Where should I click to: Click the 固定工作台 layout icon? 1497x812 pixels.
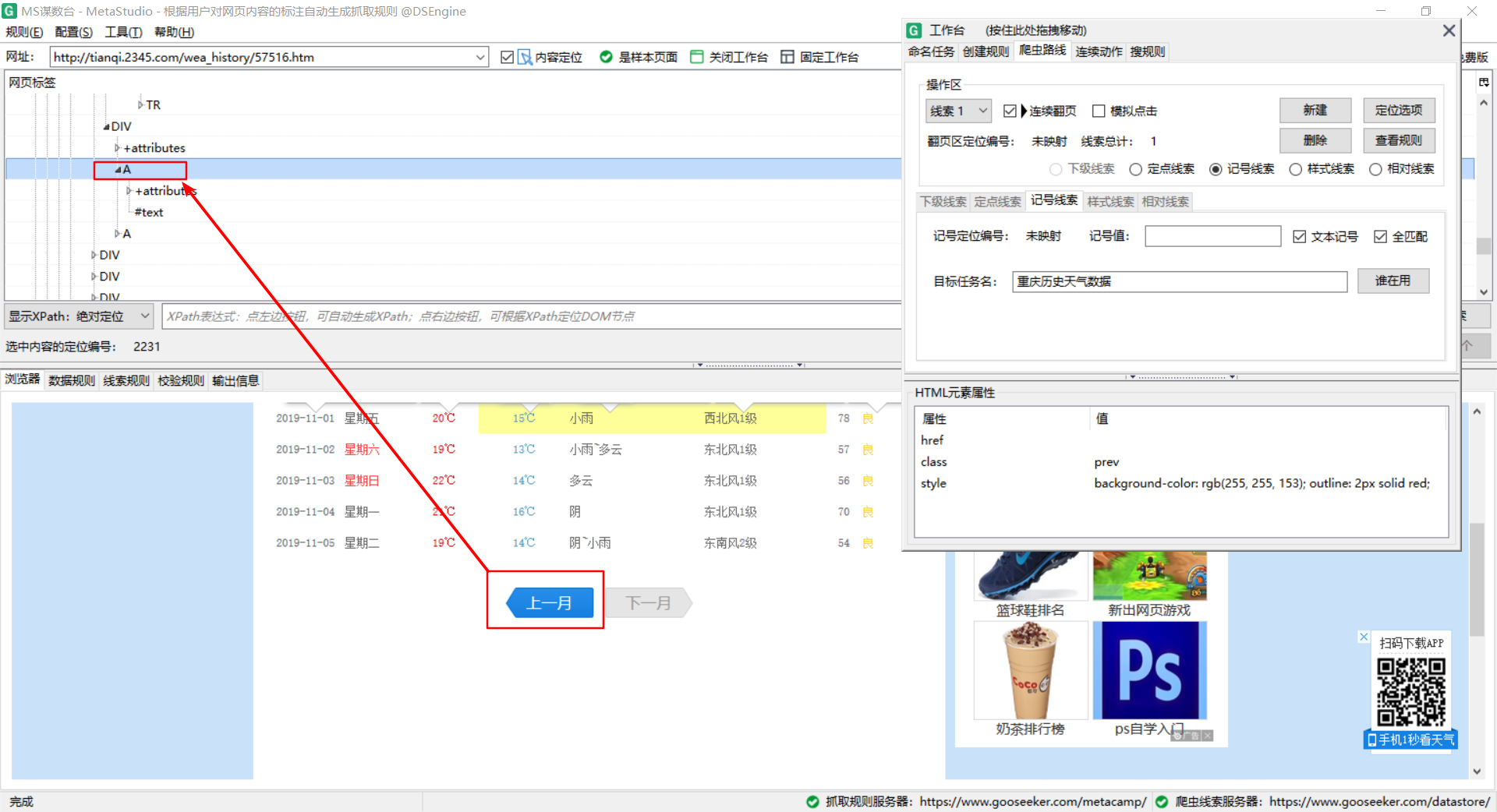click(x=787, y=56)
